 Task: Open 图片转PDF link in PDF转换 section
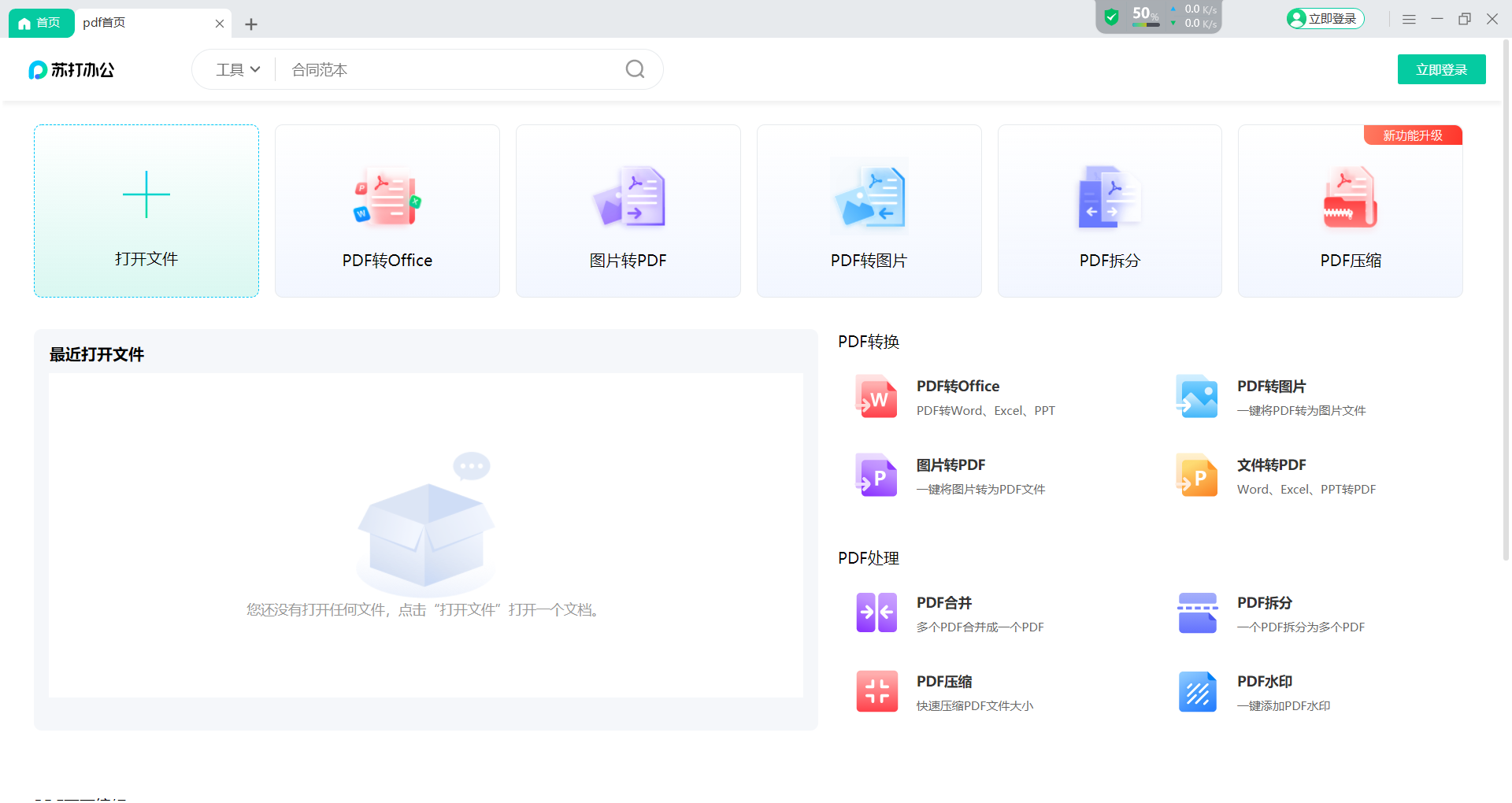coord(951,465)
